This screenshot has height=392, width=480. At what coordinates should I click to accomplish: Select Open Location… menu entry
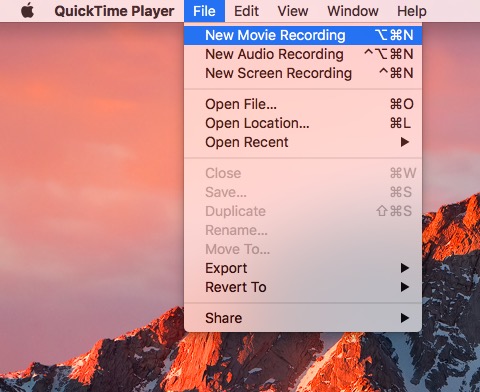[303, 123]
